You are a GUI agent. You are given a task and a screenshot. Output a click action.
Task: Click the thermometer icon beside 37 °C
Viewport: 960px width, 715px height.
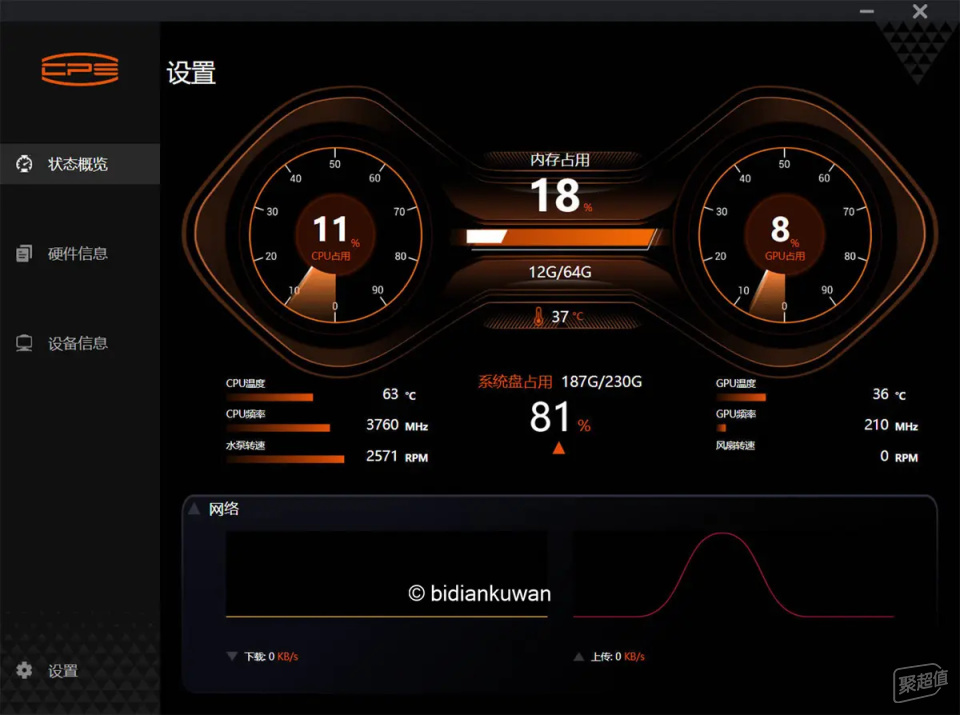(538, 316)
